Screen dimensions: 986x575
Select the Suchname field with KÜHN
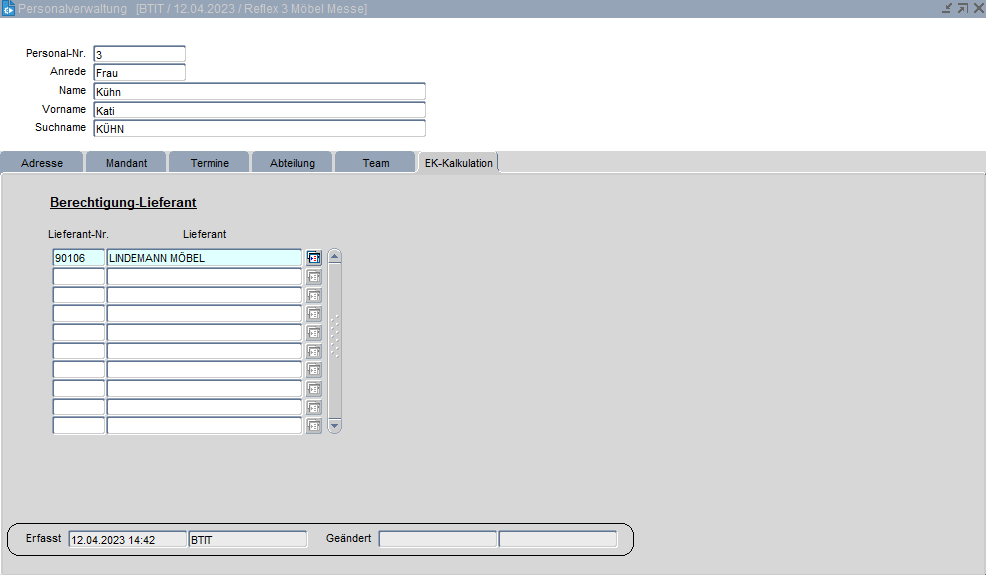point(259,129)
